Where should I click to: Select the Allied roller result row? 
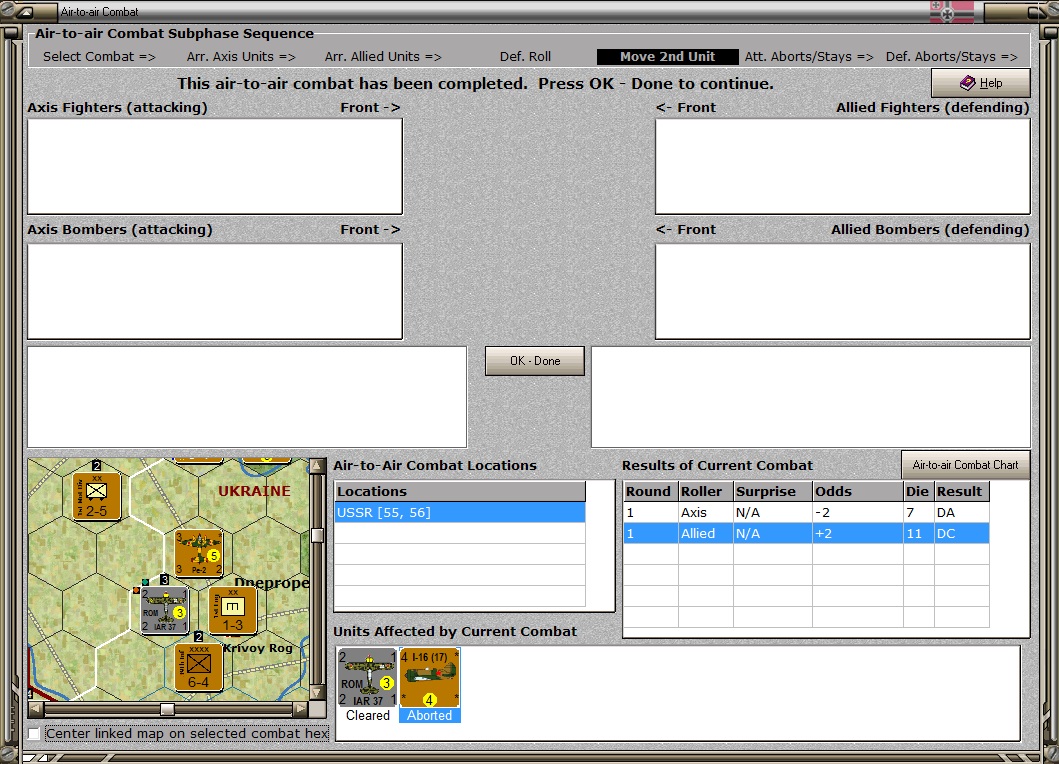(x=806, y=534)
